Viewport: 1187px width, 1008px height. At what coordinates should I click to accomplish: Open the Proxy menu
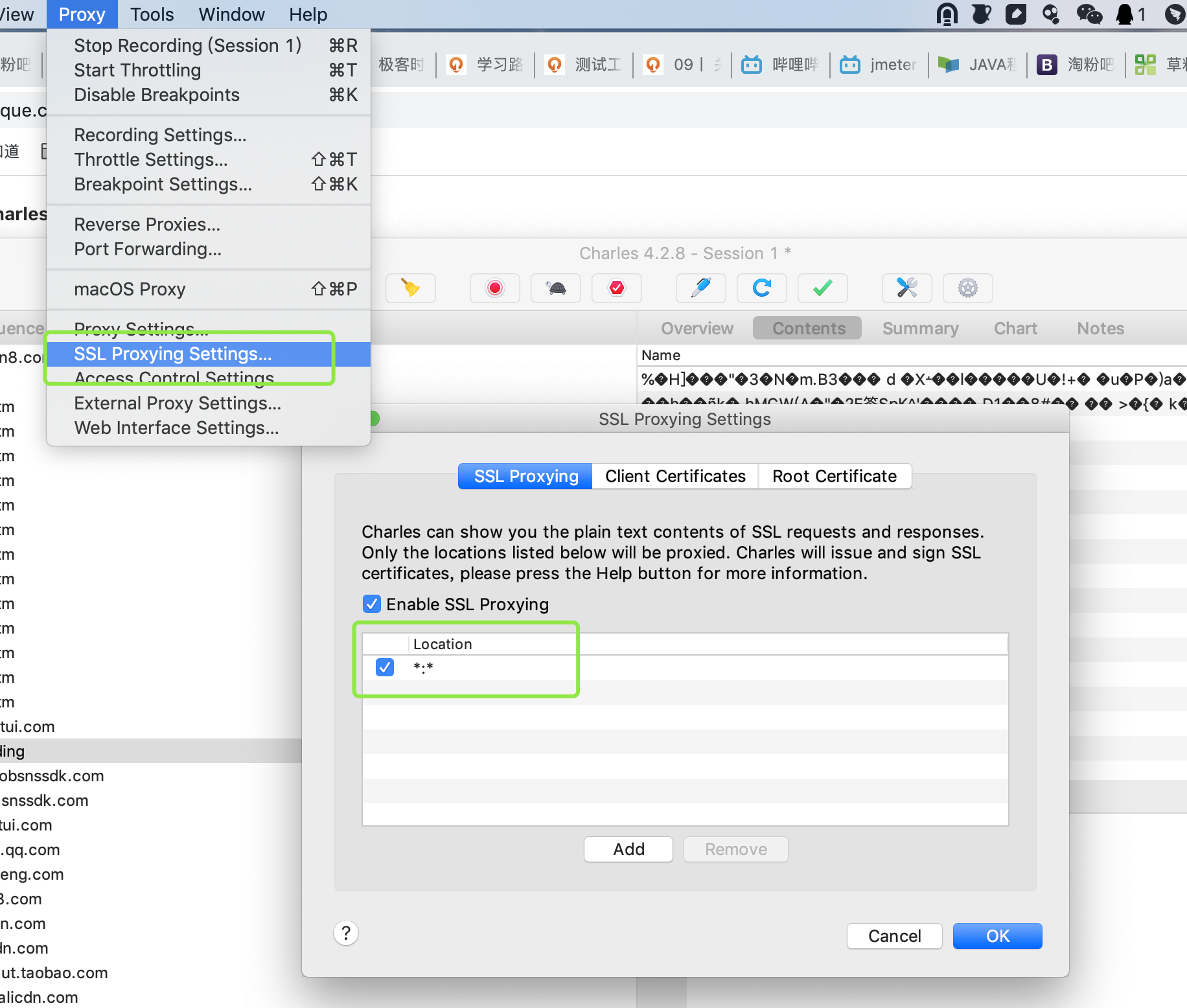82,14
